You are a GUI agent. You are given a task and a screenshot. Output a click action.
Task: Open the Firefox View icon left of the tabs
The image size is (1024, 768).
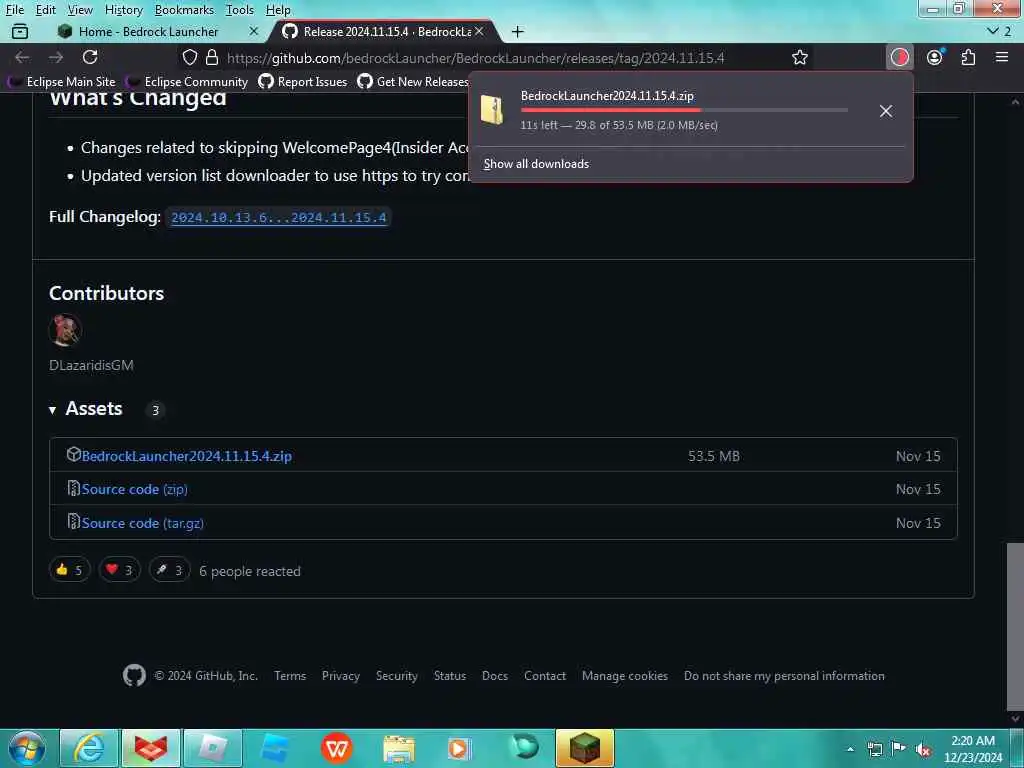coord(20,31)
